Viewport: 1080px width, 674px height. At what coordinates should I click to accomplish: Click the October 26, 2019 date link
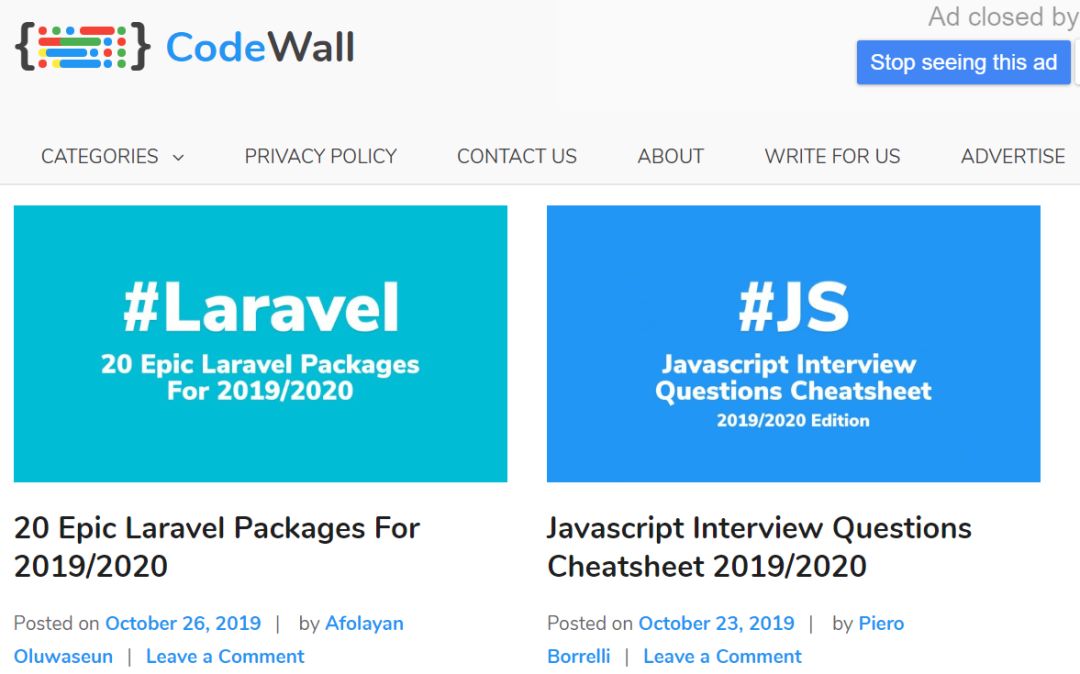click(x=183, y=623)
